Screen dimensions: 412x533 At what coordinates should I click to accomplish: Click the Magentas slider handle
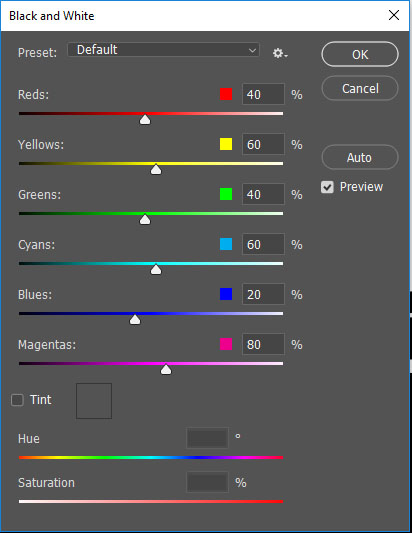click(x=166, y=369)
